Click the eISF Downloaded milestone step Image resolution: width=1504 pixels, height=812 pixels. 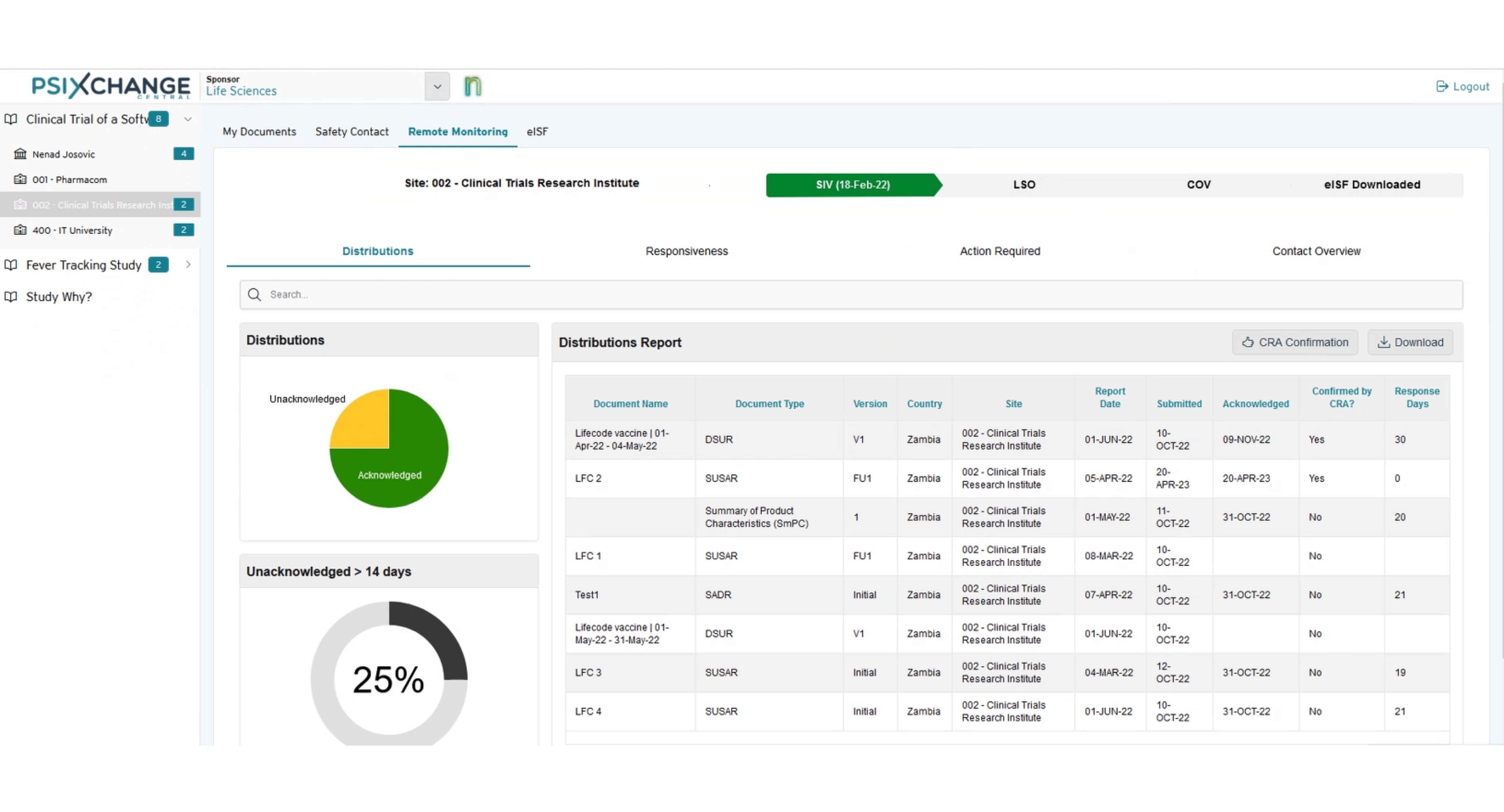[1372, 185]
